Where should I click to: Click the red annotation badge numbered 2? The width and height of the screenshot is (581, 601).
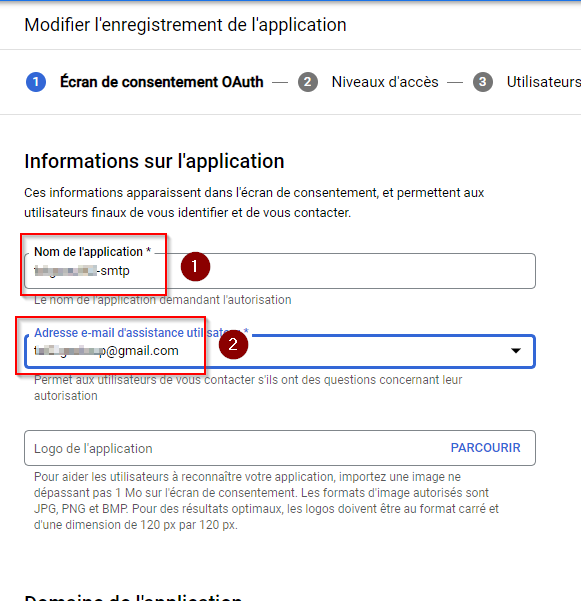[x=233, y=345]
